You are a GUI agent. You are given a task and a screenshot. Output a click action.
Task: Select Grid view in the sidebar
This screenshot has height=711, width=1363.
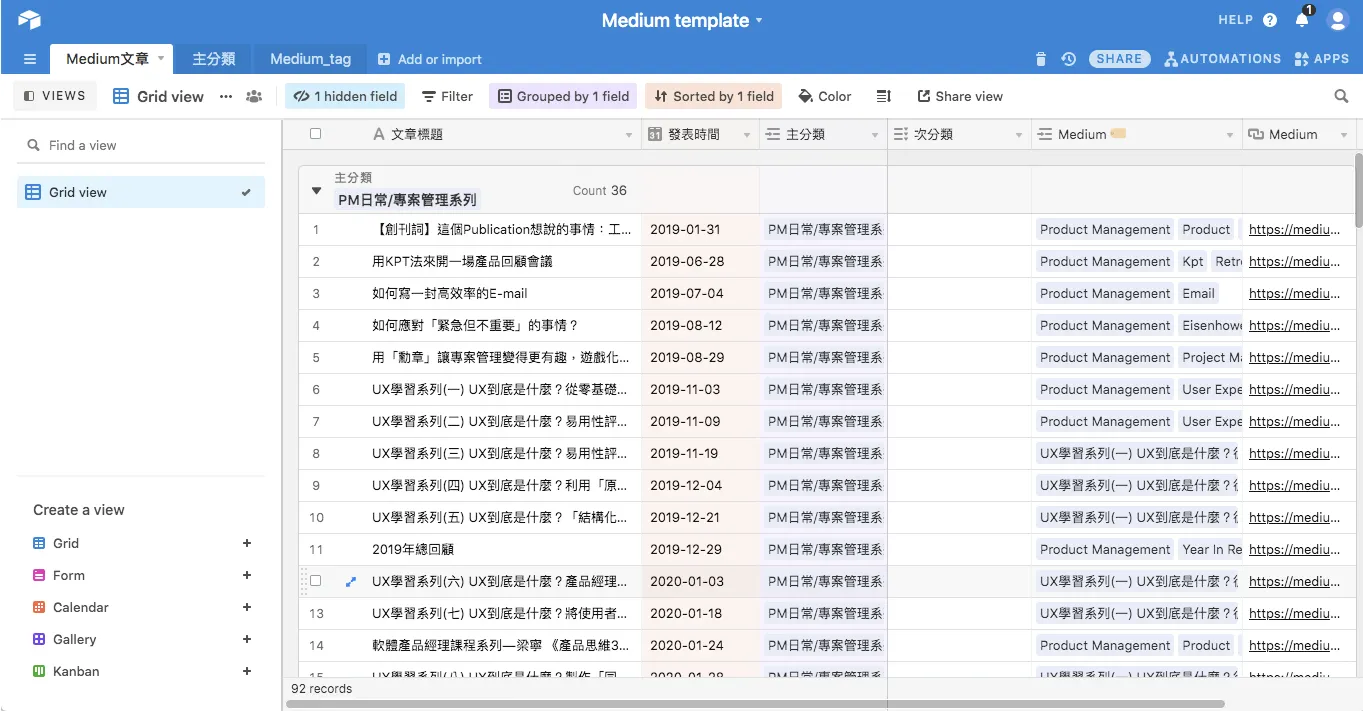pos(141,192)
